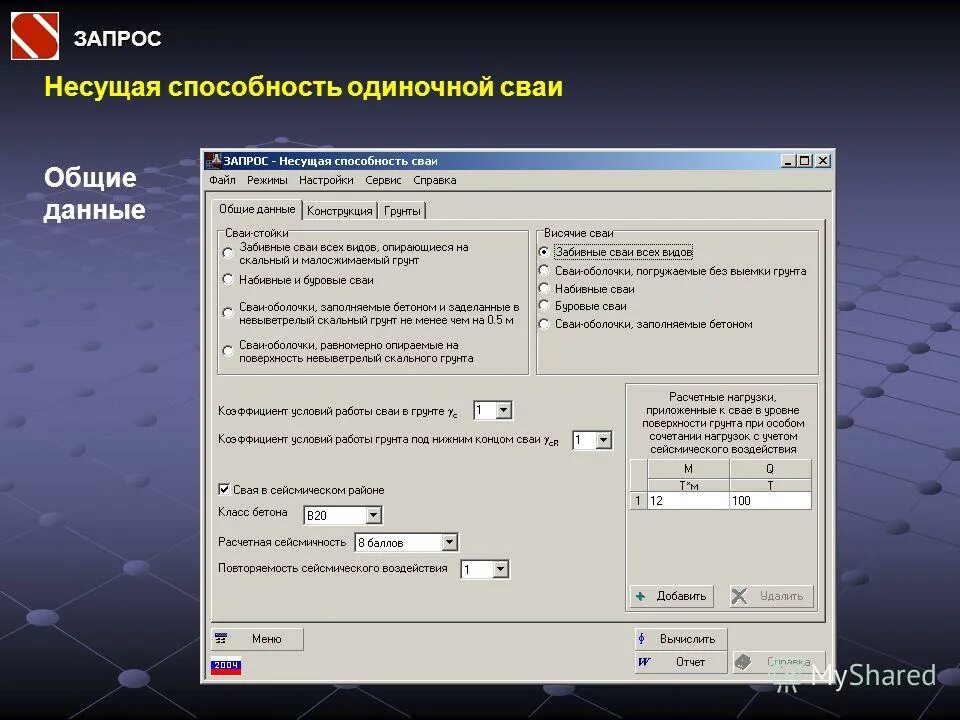Image resolution: width=960 pixels, height=720 pixels.
Task: Select Сваи-оболочки, заполняемые бетоном under Висячие сваи
Action: pos(544,324)
